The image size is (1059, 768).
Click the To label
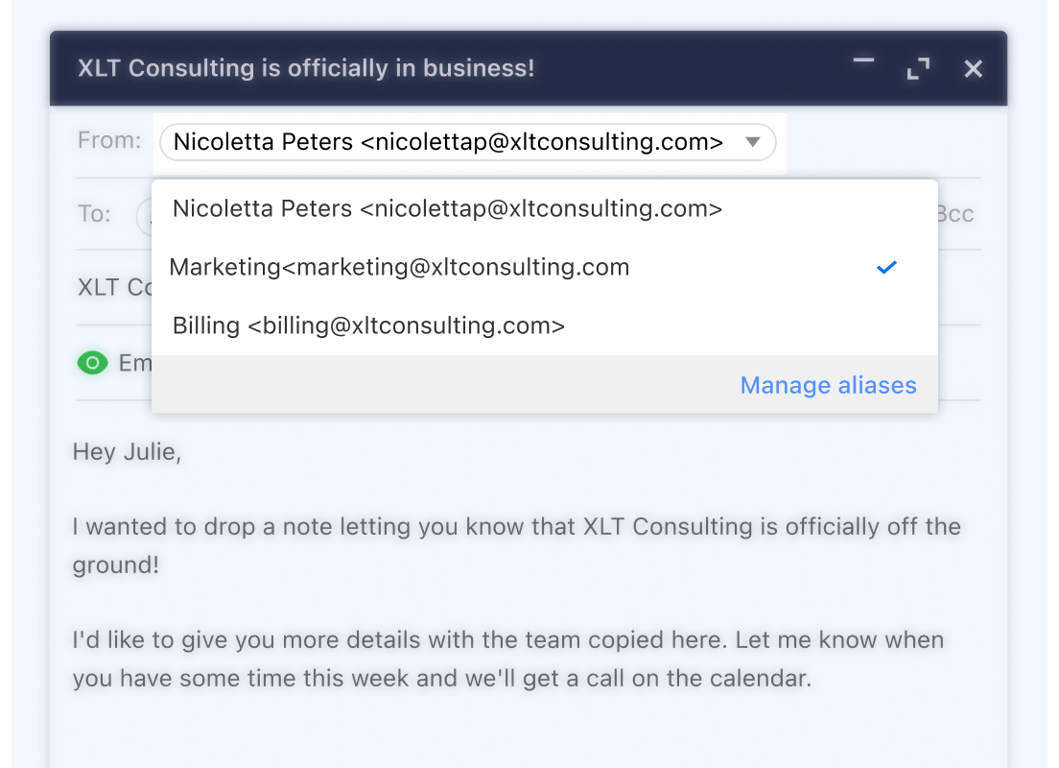94,214
